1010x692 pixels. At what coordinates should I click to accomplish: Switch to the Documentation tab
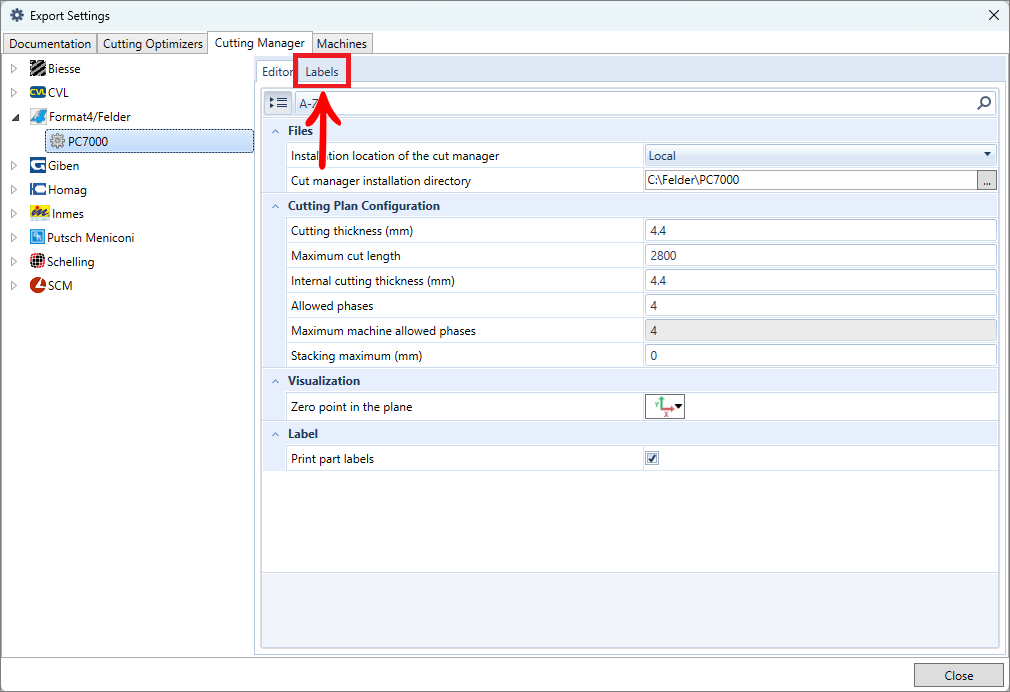coord(50,43)
